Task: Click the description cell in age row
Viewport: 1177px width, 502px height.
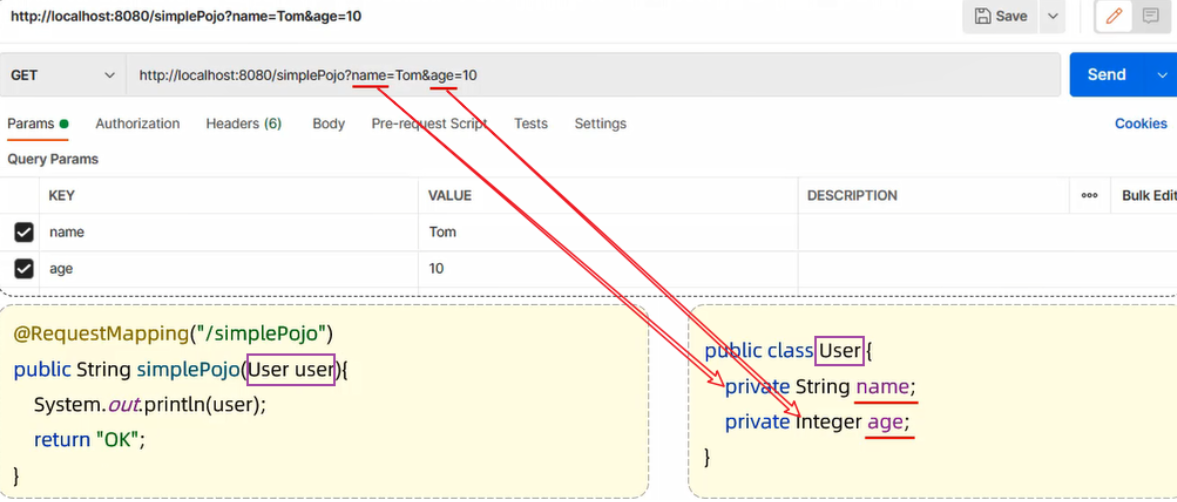Action: [x=987, y=268]
